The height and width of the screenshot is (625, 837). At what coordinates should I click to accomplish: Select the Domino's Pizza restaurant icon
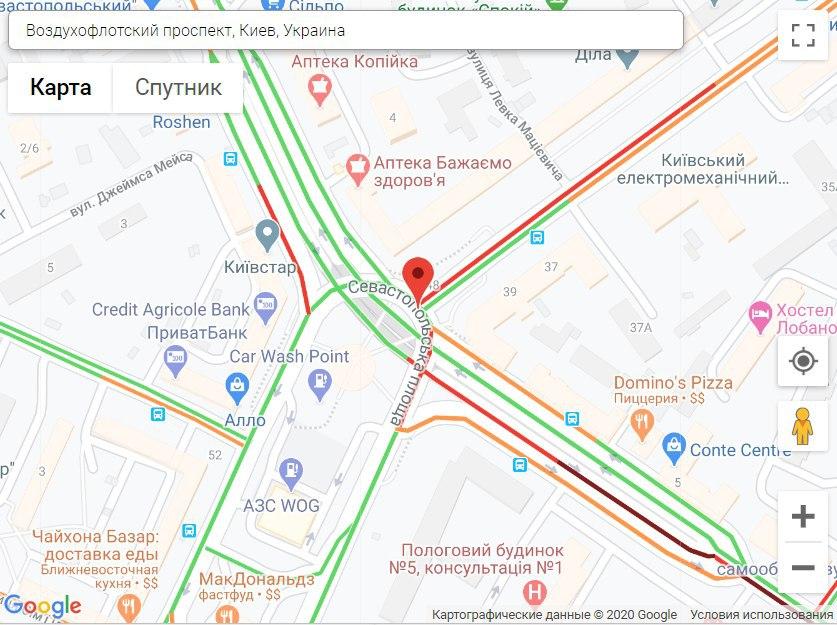click(x=642, y=425)
